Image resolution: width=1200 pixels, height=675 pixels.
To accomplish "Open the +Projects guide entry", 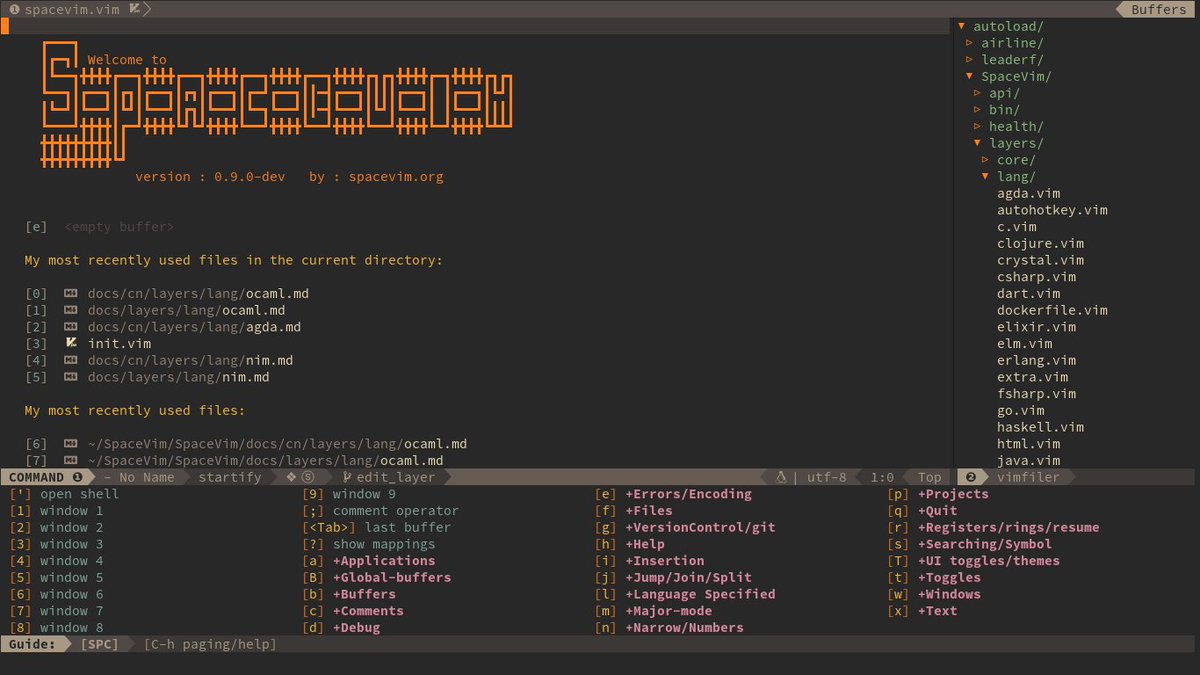I will (x=953, y=494).
